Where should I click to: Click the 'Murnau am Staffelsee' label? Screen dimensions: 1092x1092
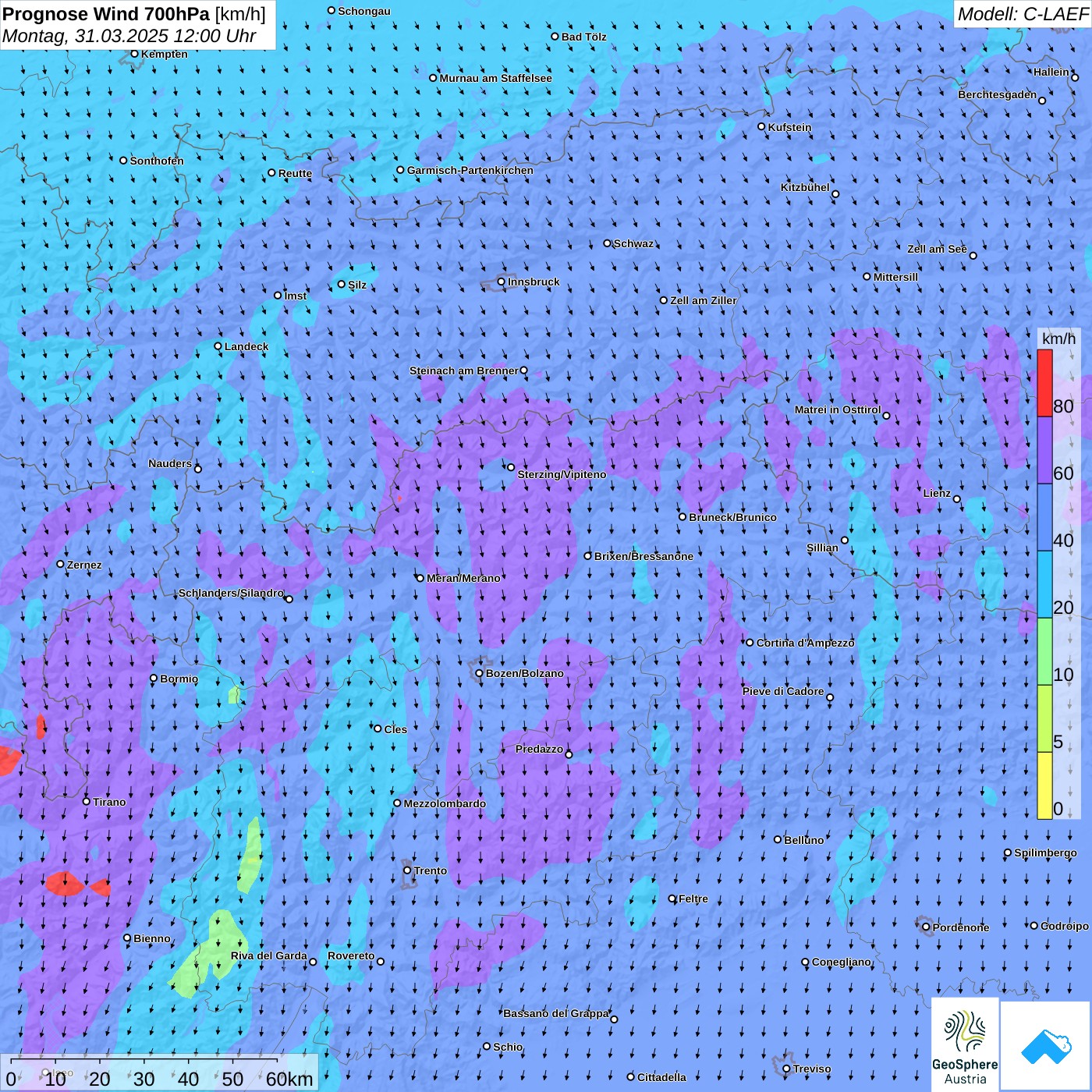tap(495, 78)
